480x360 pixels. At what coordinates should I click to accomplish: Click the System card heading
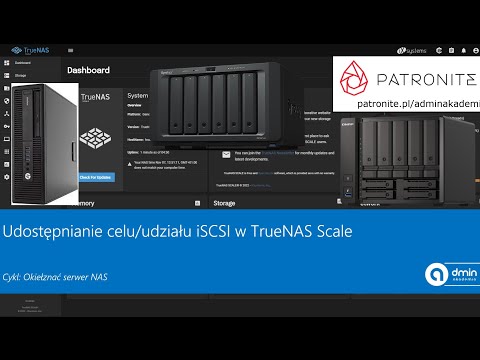[138, 96]
